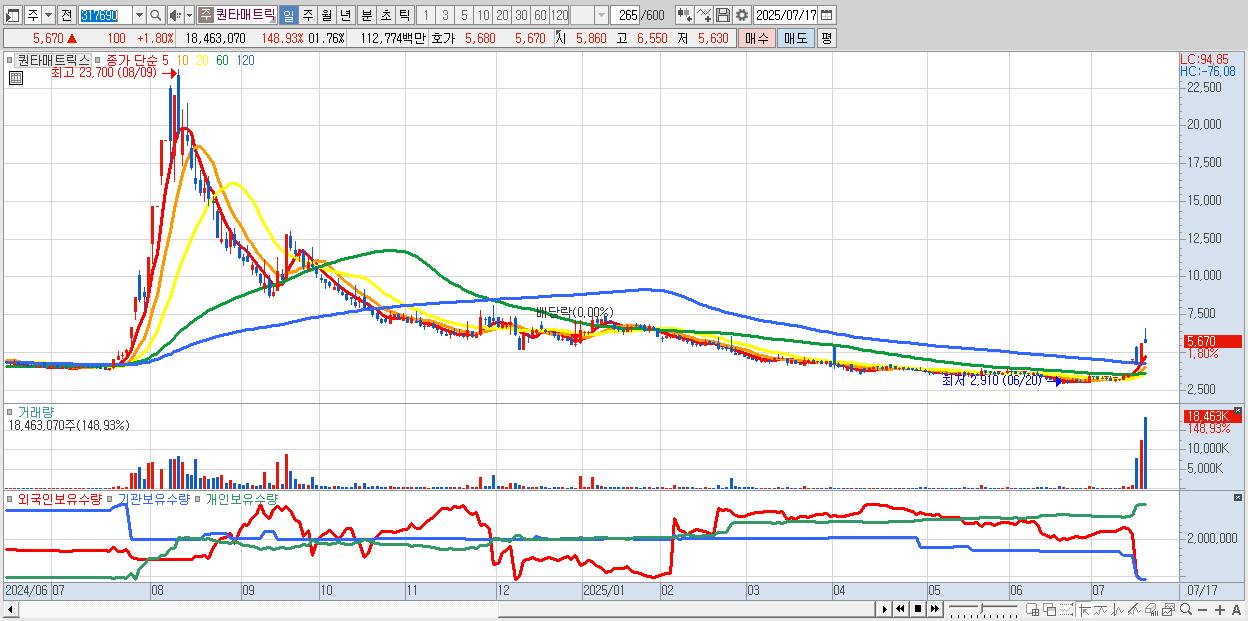Adjust the chart zoom slider at bottom
This screenshot has width=1248, height=621.
982,609
